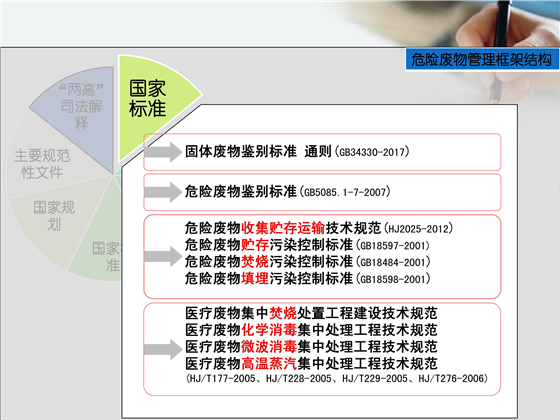Click gray arrow beside 危险废物鉴别标准
This screenshot has width=560, height=420.
[163, 192]
